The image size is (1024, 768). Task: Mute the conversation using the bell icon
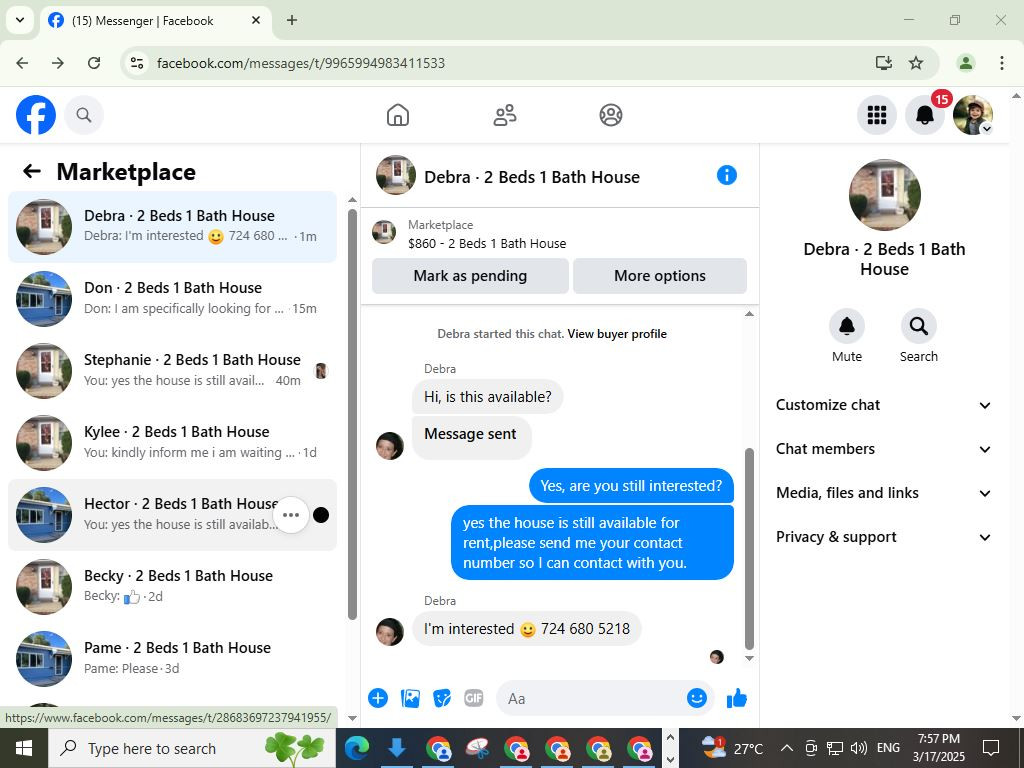coord(846,326)
